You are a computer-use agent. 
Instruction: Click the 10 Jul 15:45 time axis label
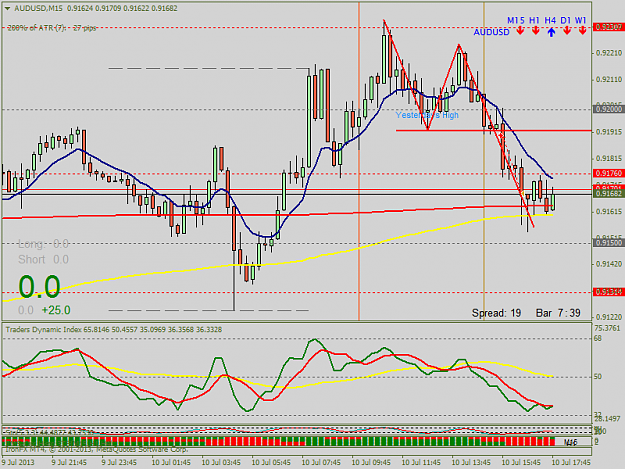pos(521,463)
